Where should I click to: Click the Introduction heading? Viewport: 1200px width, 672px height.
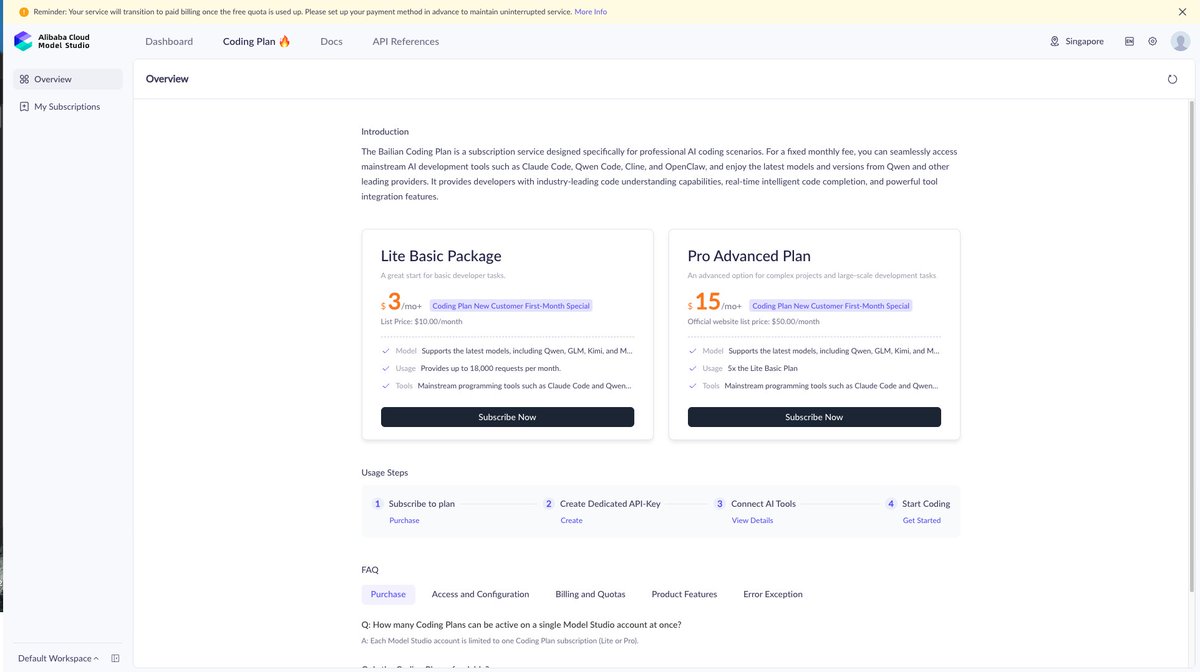385,132
